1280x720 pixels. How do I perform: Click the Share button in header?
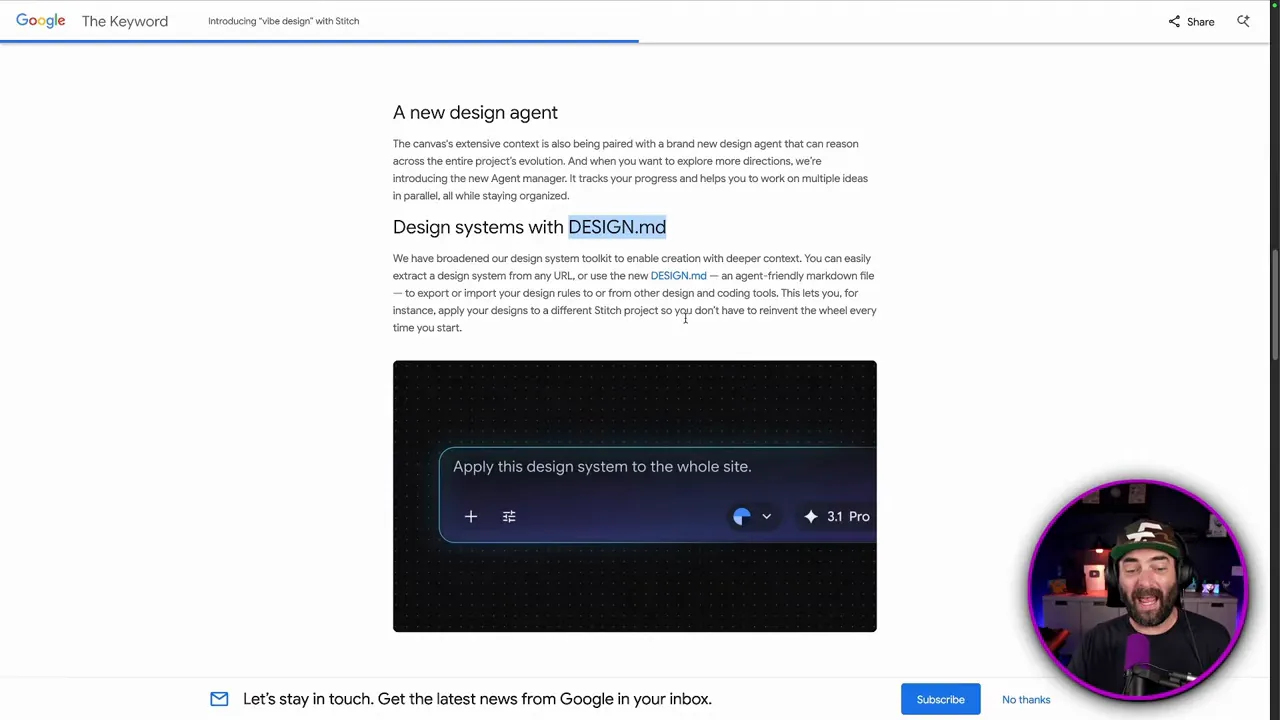coord(1191,21)
